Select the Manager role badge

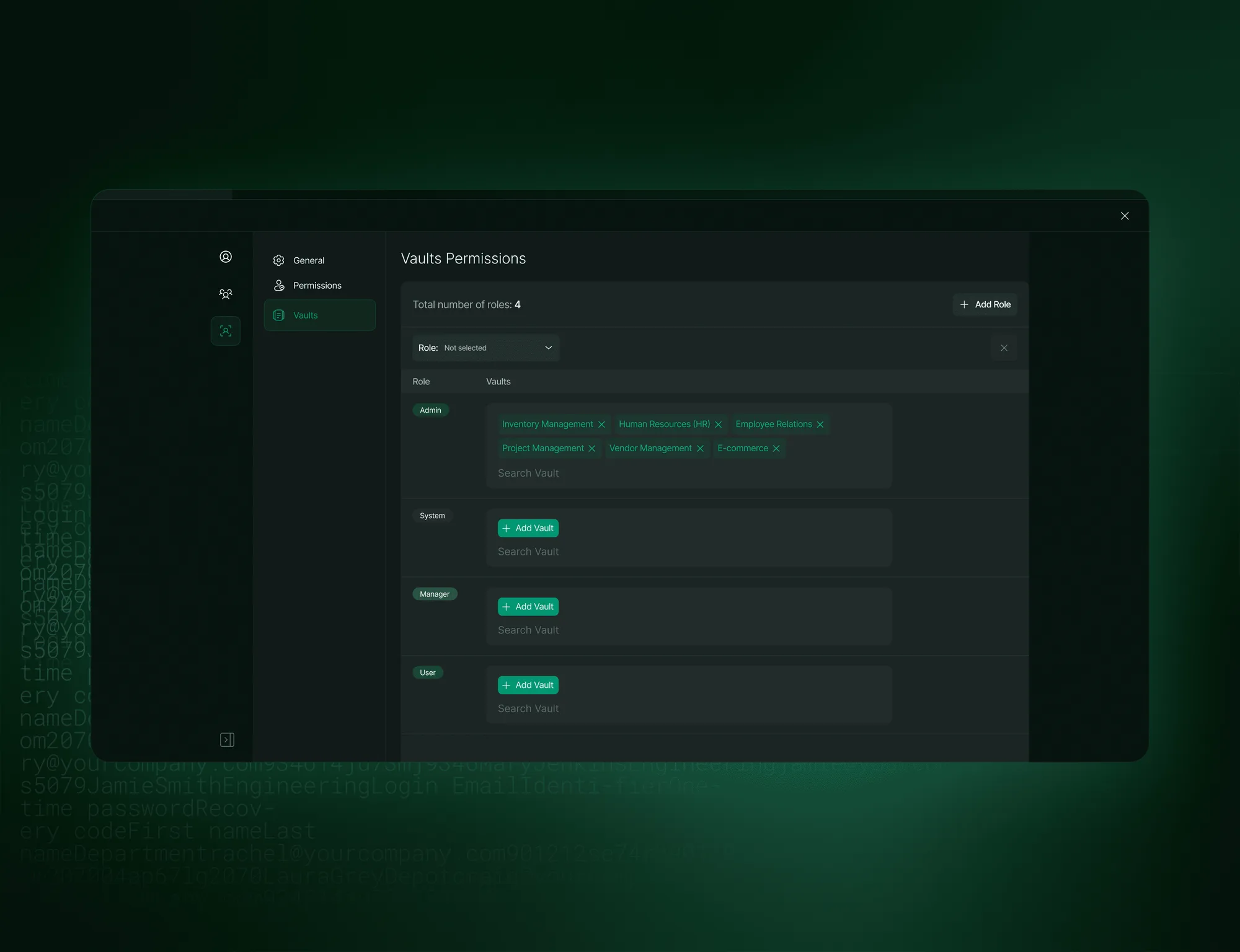tap(435, 594)
